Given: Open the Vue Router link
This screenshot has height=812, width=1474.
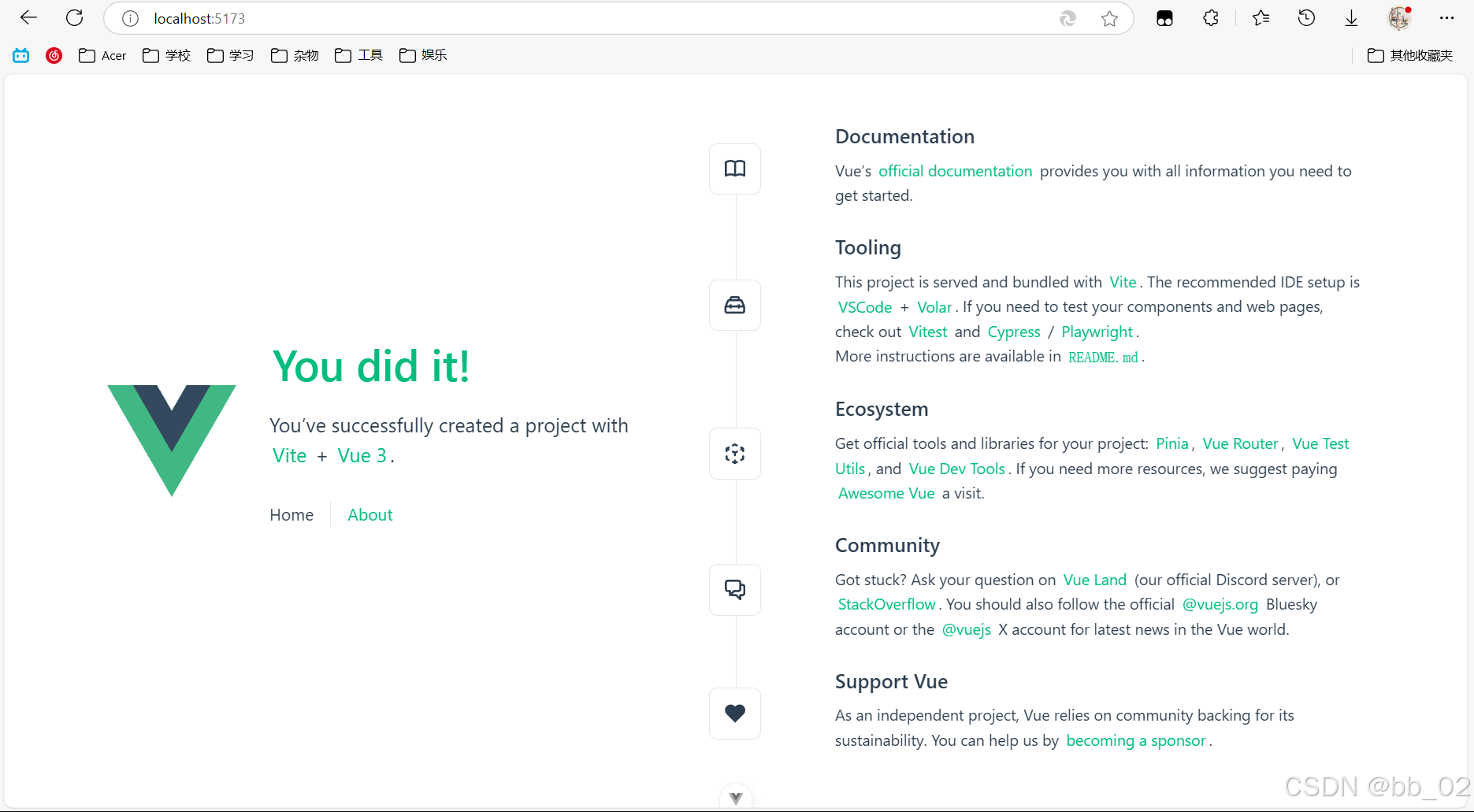Looking at the screenshot, I should point(1240,444).
